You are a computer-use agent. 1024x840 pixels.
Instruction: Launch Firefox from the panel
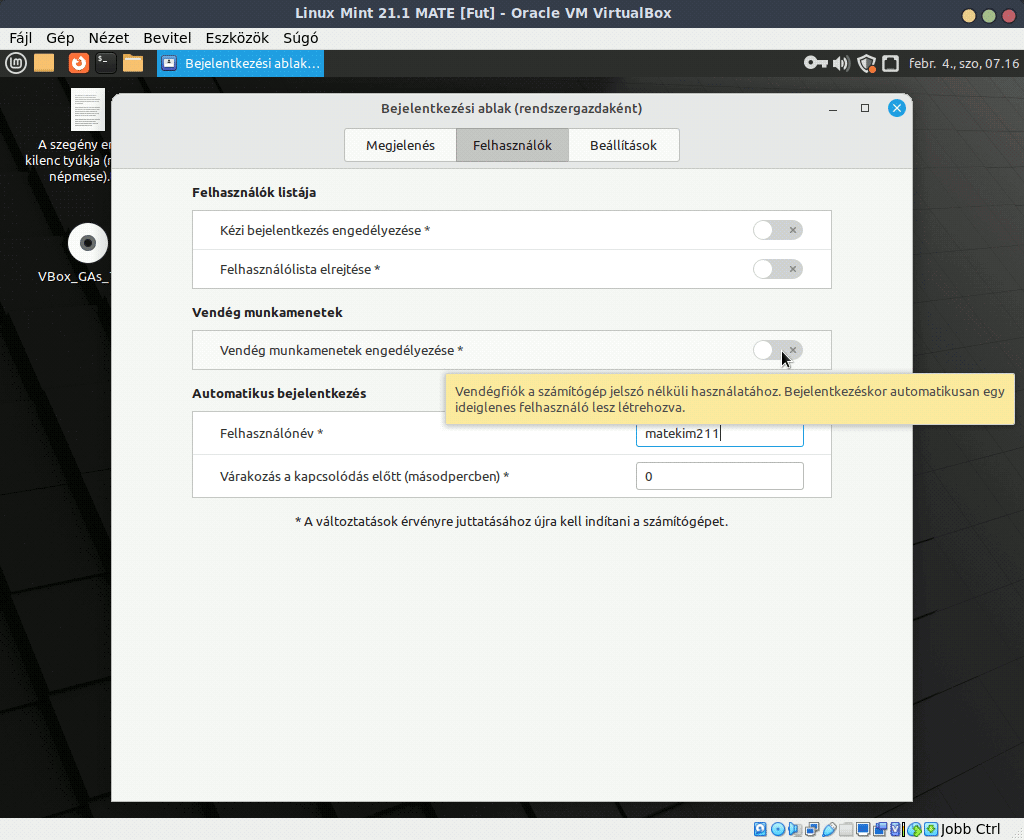(x=78, y=63)
